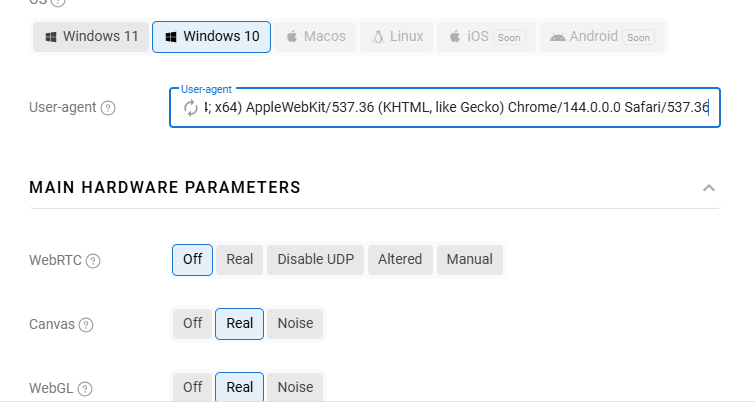Screen dimensions: 755x412
Task: Set WebRTC to Off
Action: click(192, 260)
